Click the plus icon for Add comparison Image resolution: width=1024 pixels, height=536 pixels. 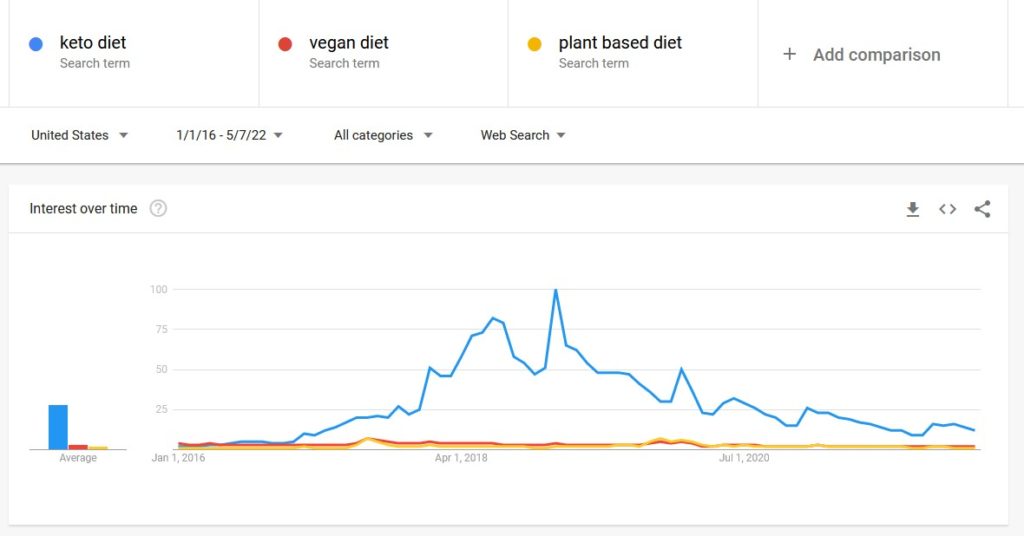[x=789, y=54]
